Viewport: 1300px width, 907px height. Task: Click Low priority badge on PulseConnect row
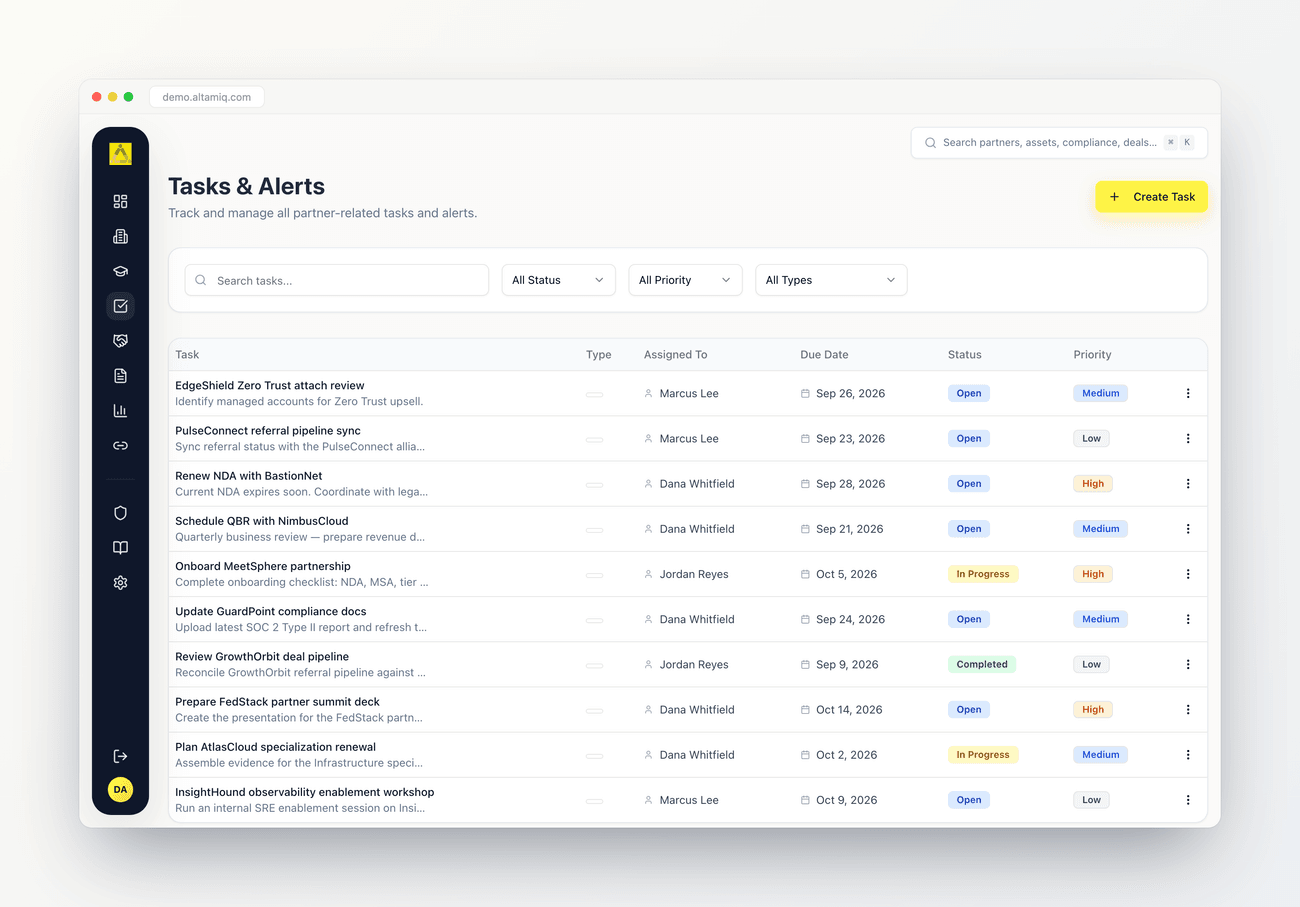pyautogui.click(x=1091, y=438)
